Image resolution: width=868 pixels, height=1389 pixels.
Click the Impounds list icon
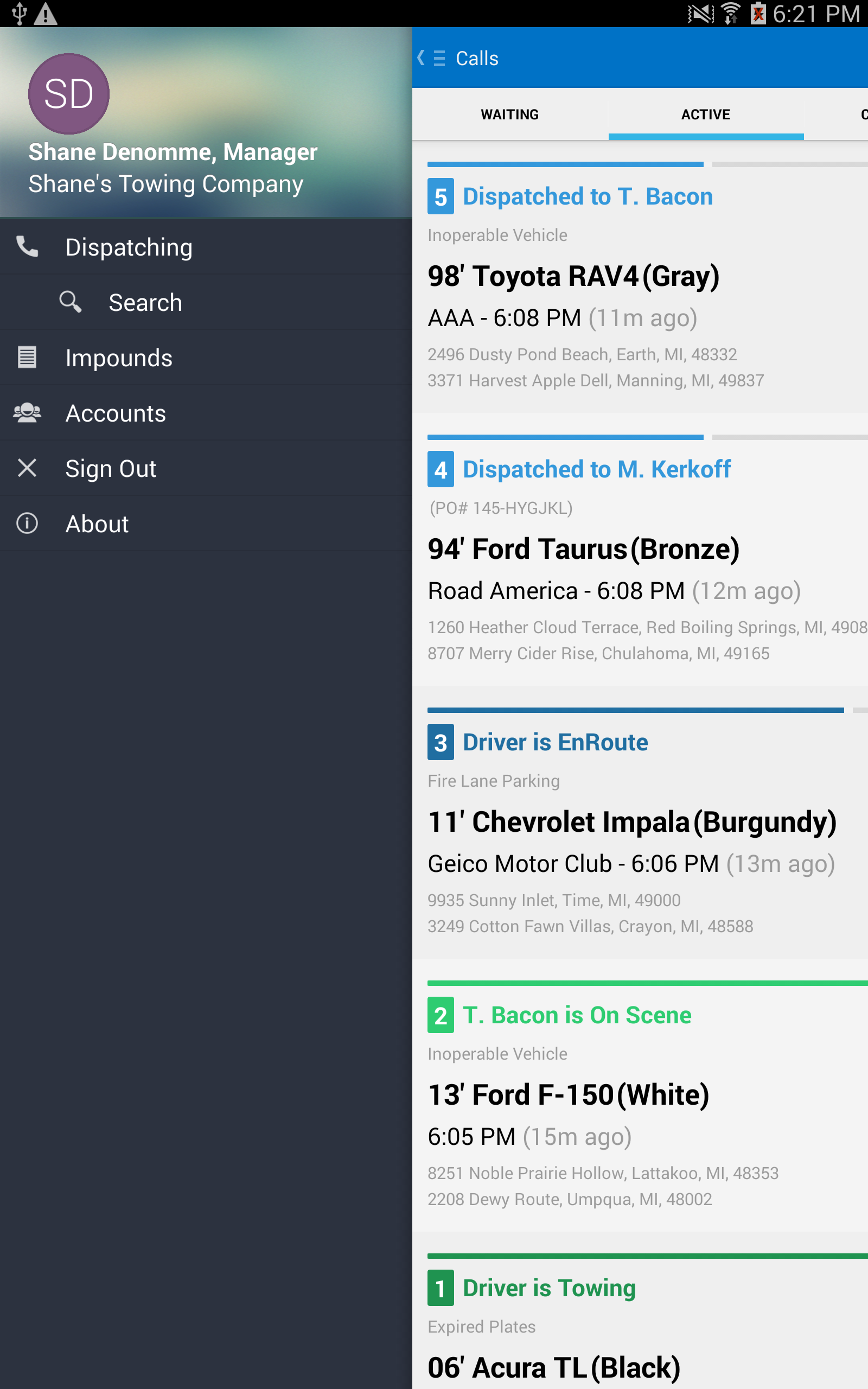click(x=27, y=357)
